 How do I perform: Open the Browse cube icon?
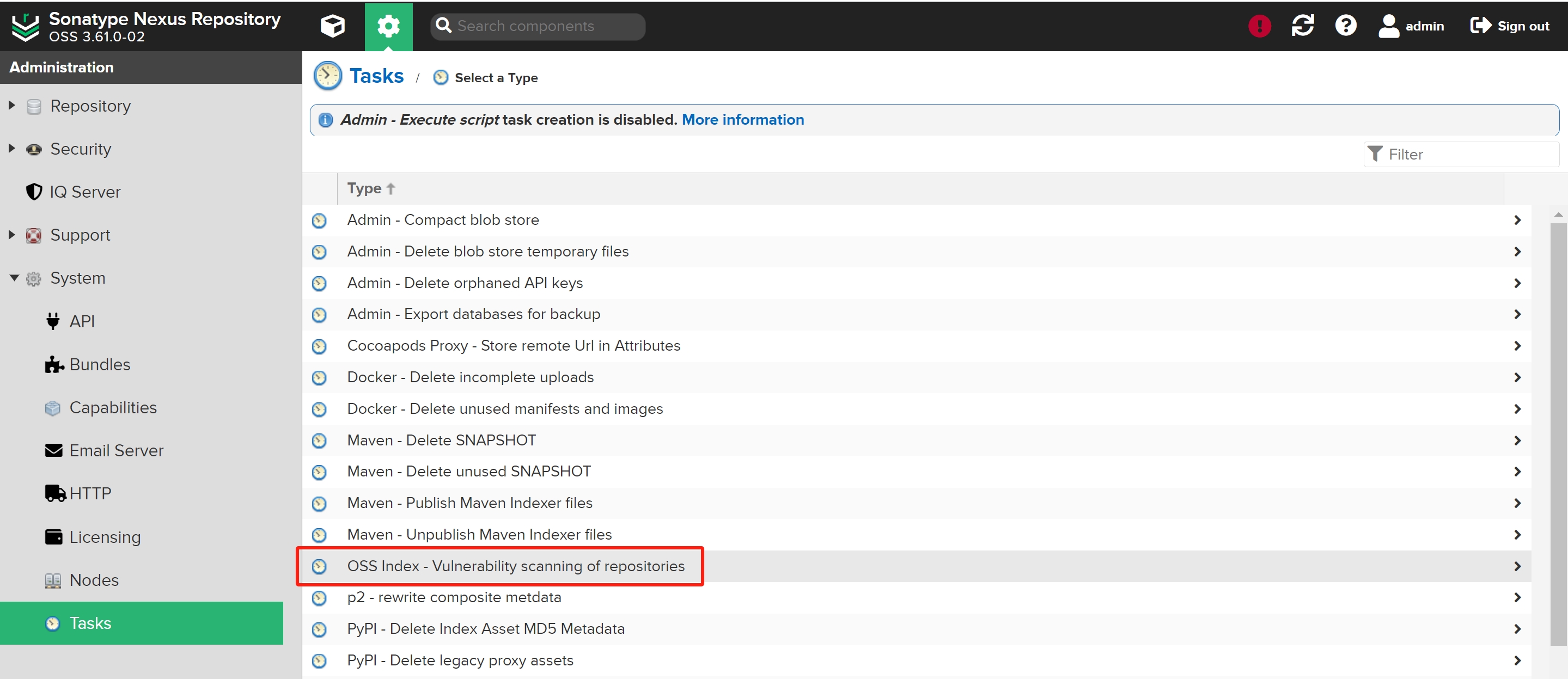coord(332,26)
